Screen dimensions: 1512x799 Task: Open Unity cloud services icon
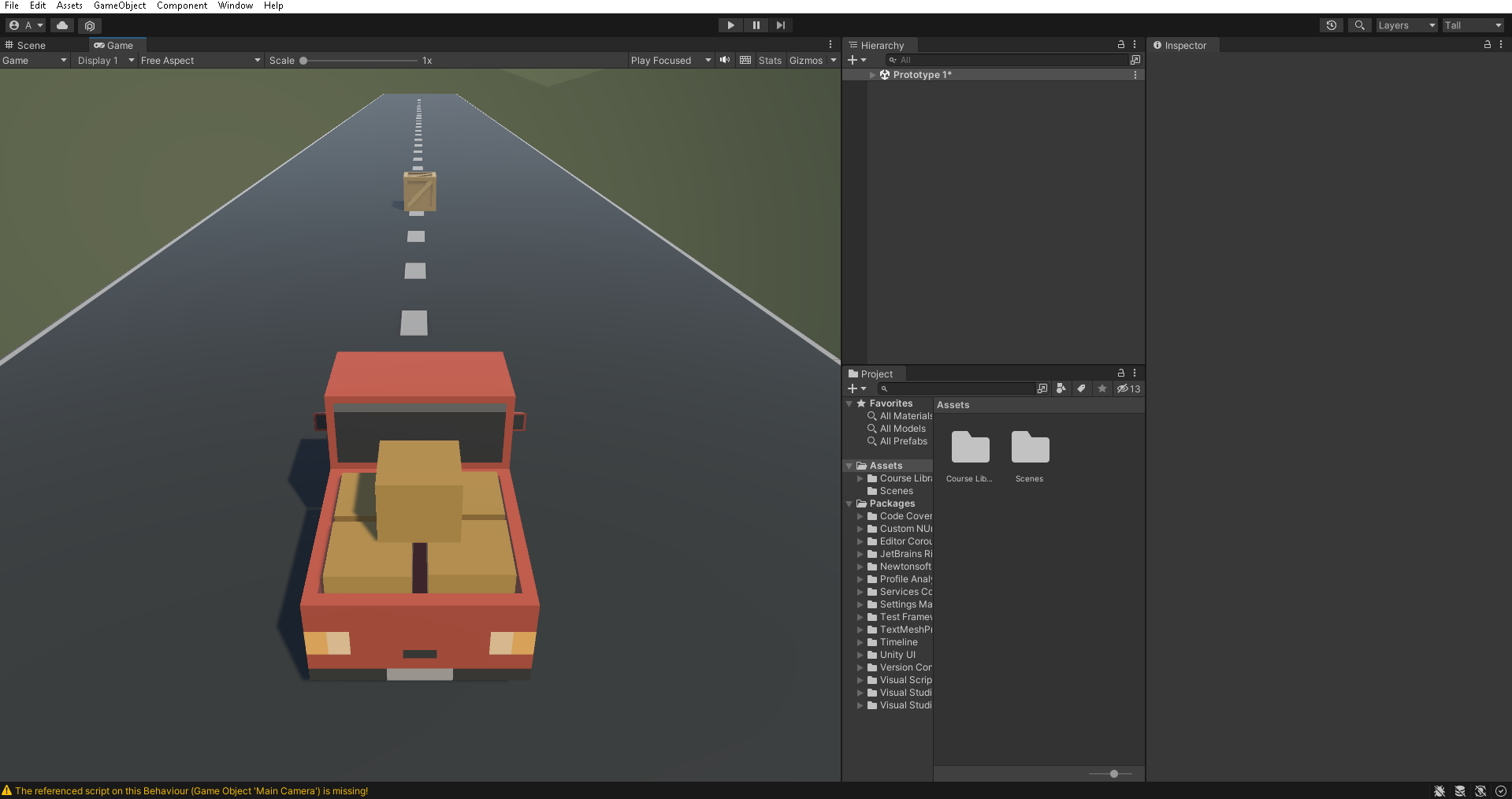[62, 25]
